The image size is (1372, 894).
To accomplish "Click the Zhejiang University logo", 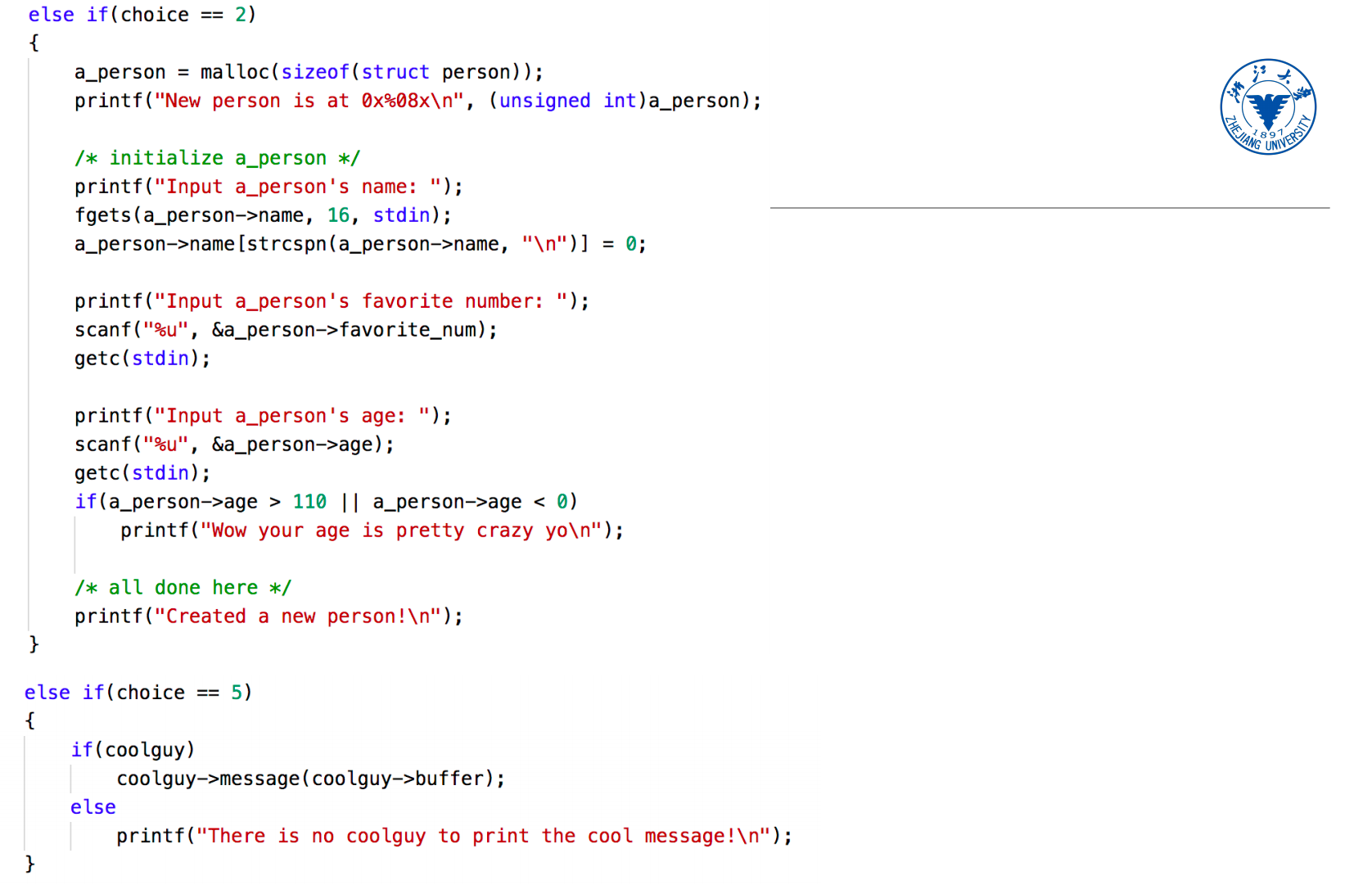I will point(1268,106).
